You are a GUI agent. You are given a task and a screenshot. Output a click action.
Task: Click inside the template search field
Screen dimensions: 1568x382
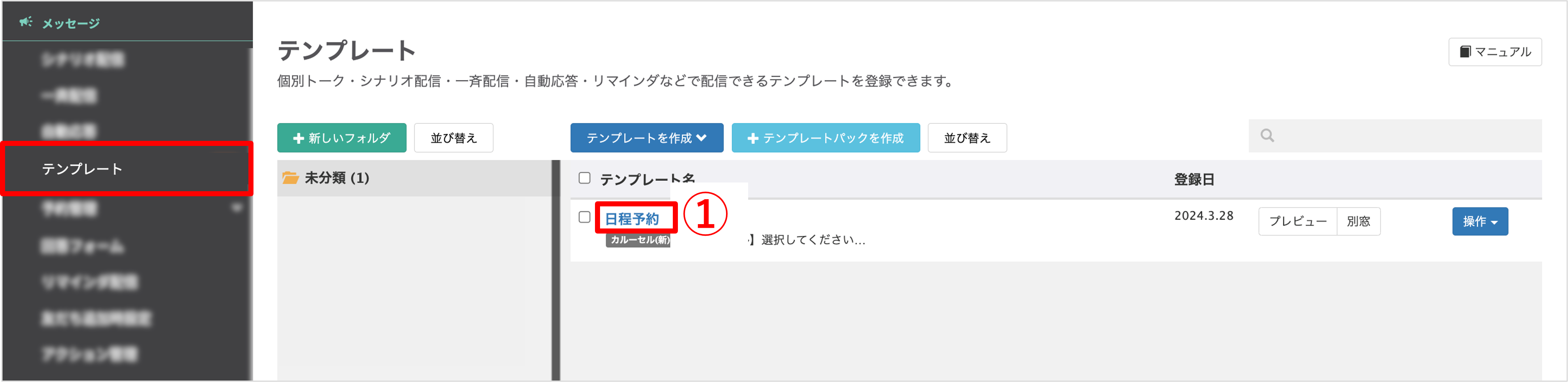[1395, 136]
